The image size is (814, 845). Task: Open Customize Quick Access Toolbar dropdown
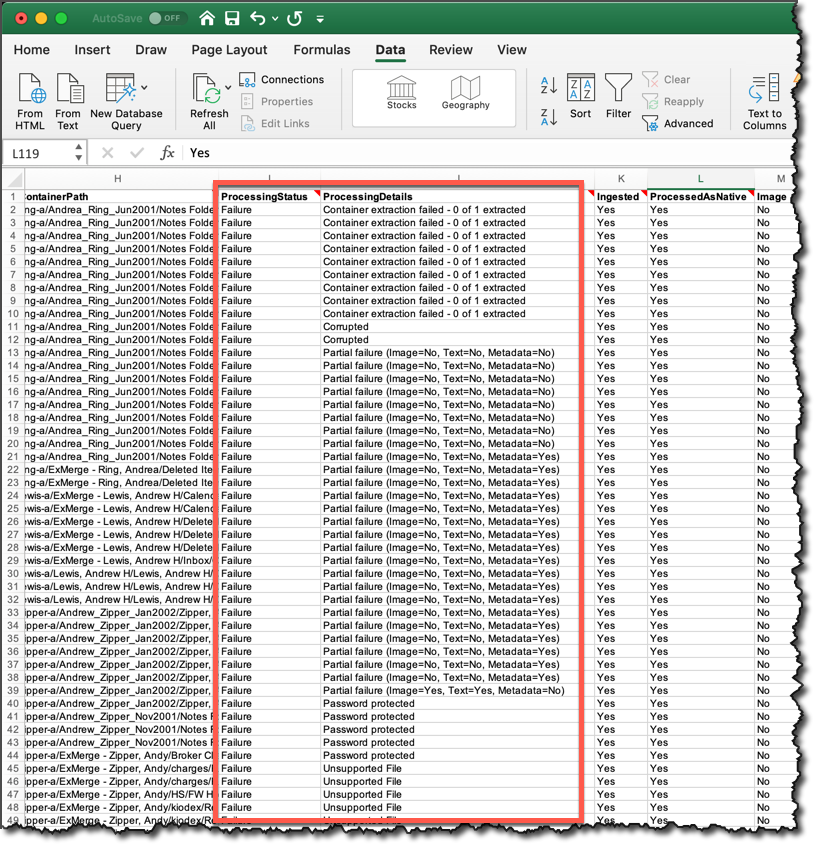pyautogui.click(x=320, y=19)
